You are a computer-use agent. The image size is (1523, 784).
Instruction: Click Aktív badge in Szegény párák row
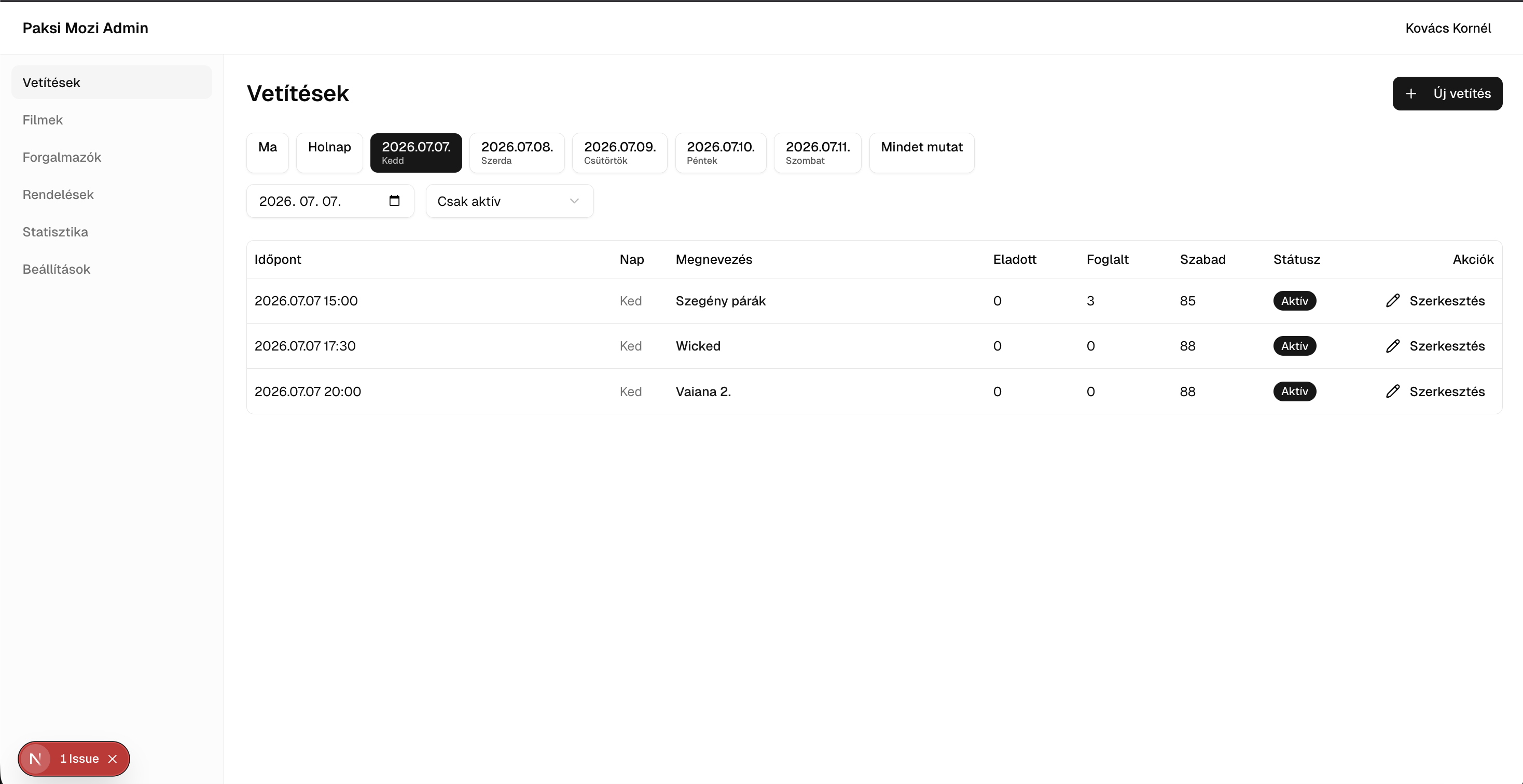tap(1294, 301)
